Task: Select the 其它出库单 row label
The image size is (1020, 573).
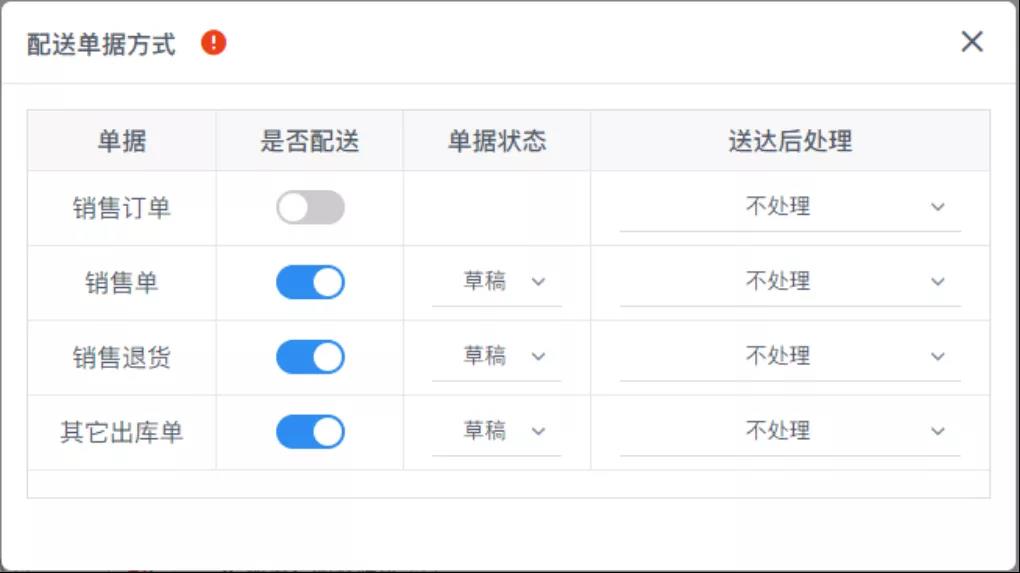Action: [x=122, y=433]
